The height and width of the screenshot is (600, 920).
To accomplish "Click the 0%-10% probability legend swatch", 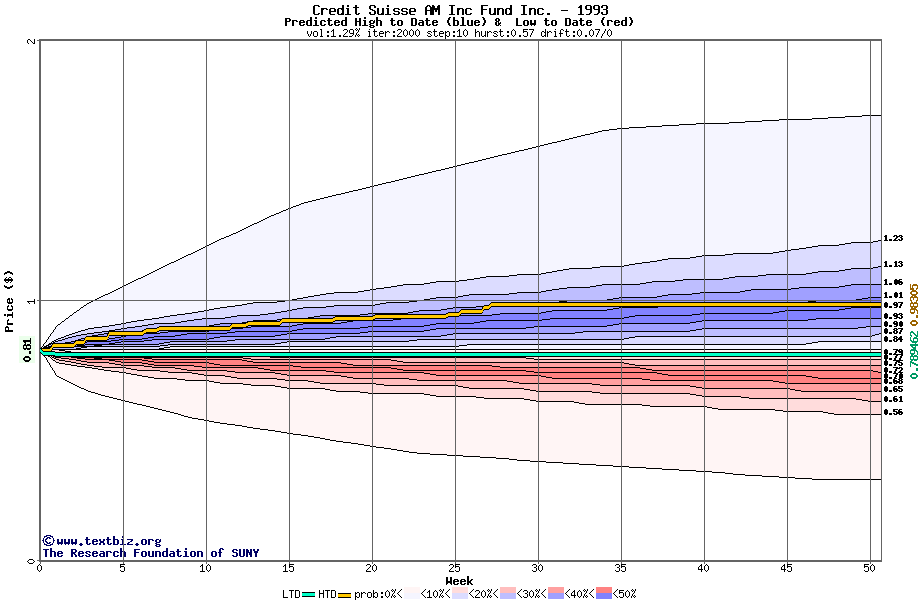I will click(412, 594).
